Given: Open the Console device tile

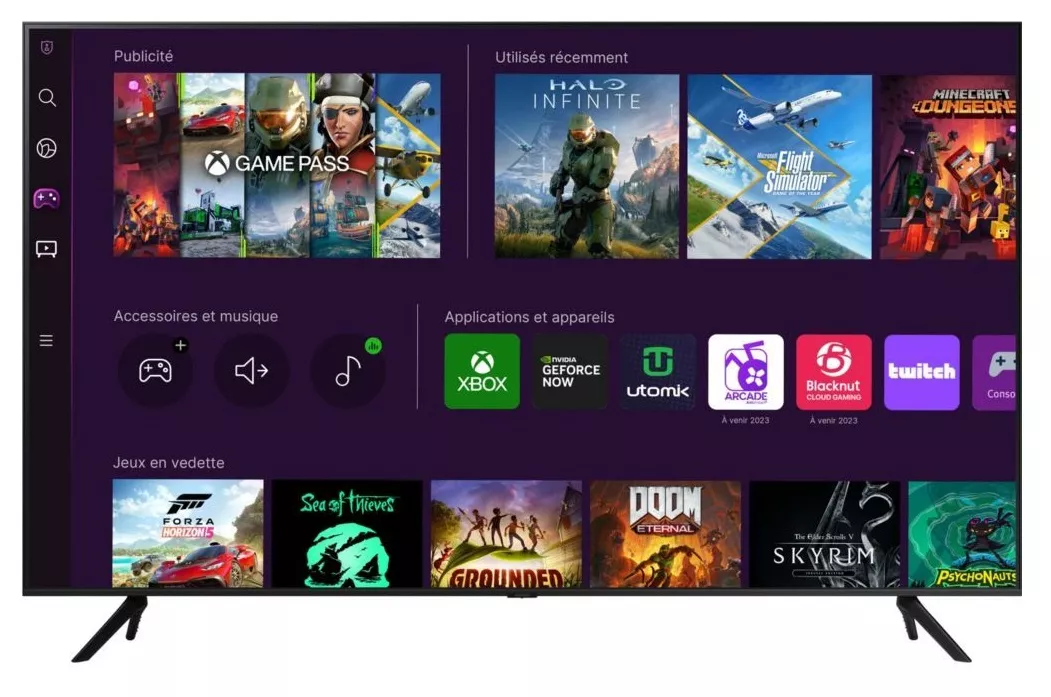Looking at the screenshot, I should point(994,373).
